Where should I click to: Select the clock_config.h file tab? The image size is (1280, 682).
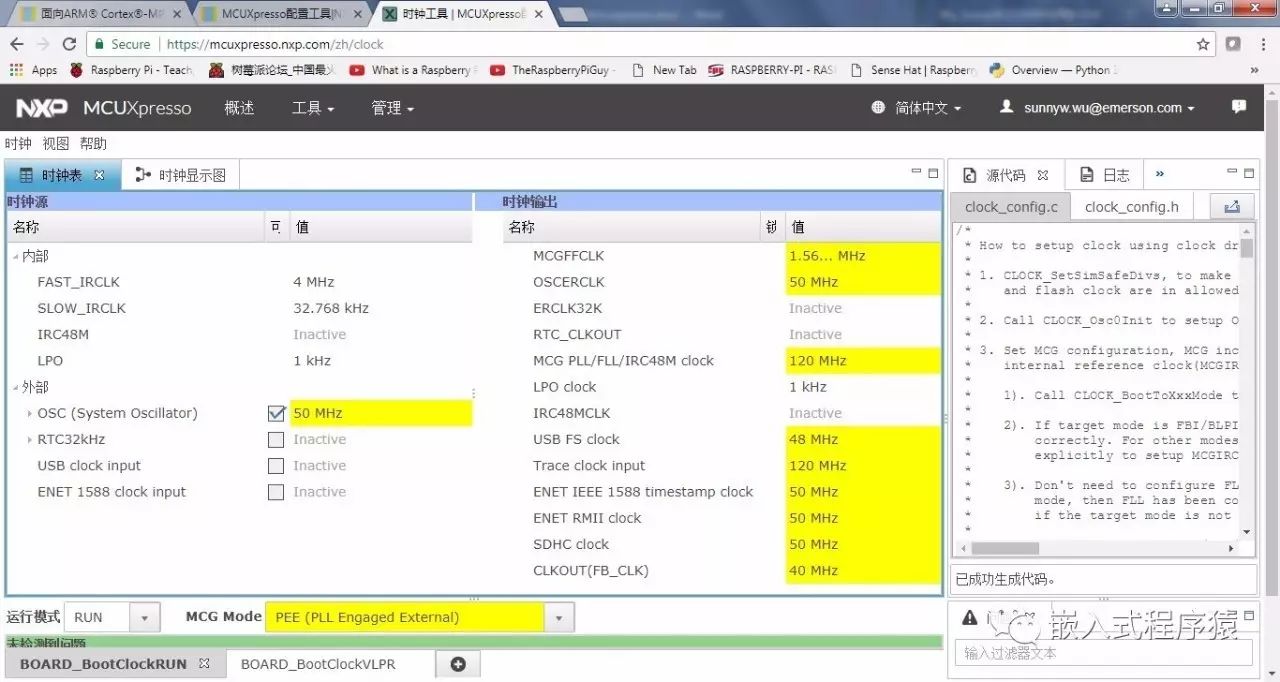(x=1131, y=207)
